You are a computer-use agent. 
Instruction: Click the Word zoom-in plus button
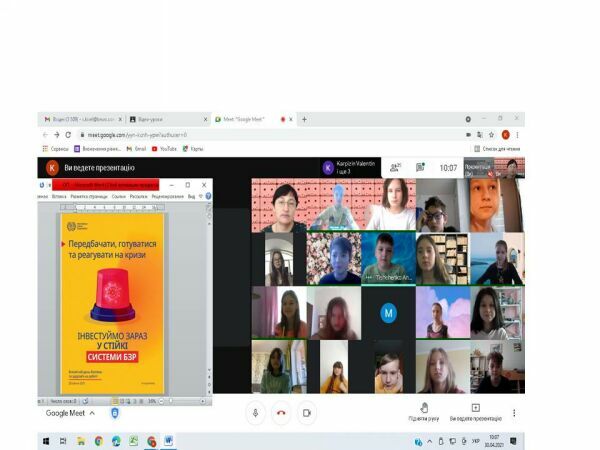click(202, 401)
